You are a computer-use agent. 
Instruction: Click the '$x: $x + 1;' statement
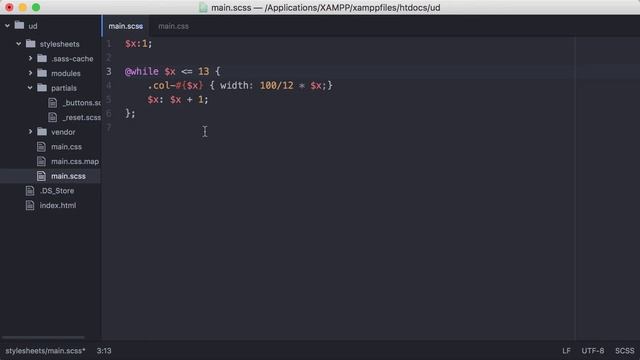point(178,100)
